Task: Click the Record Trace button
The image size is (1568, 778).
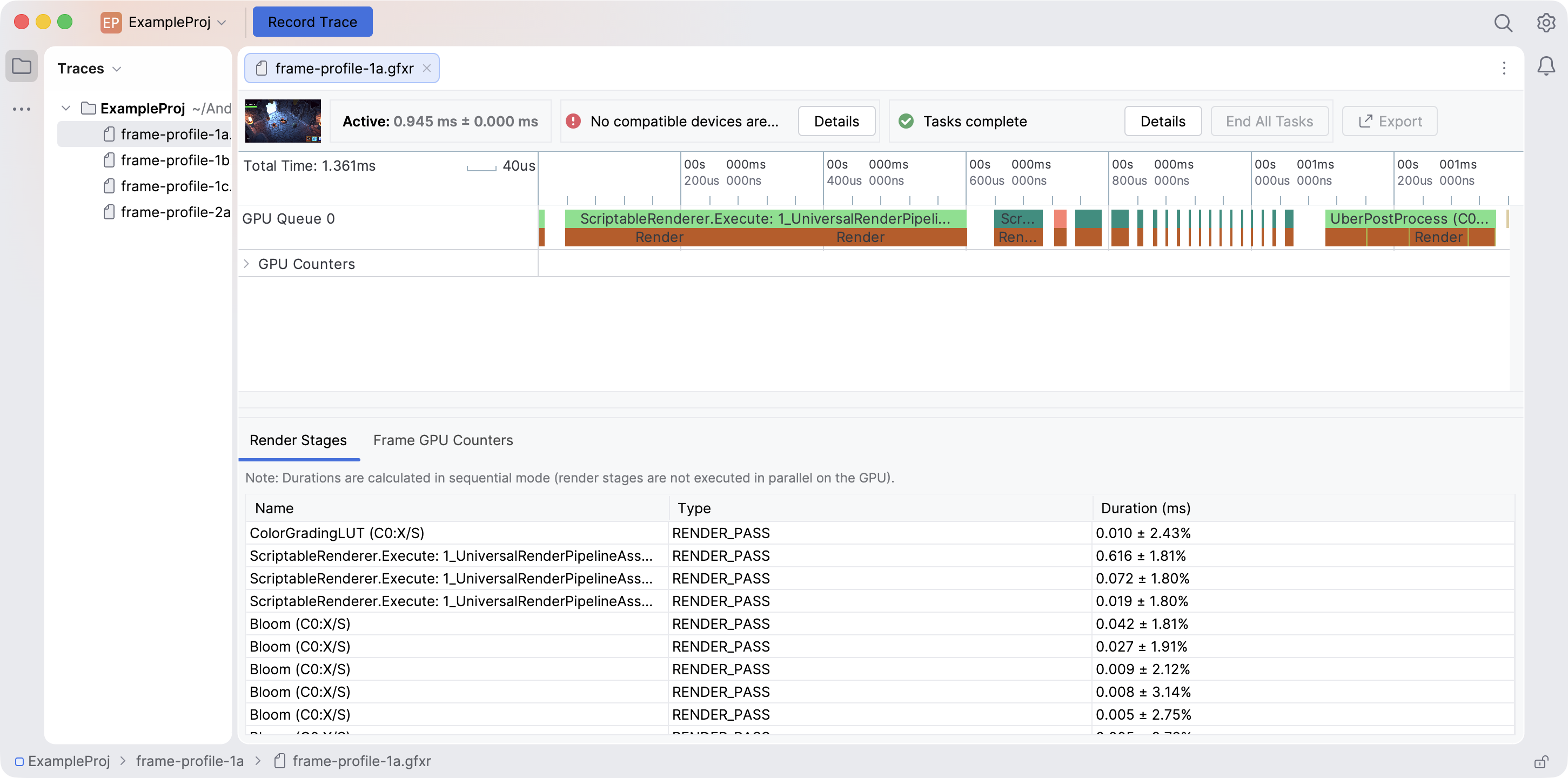Action: pos(312,22)
